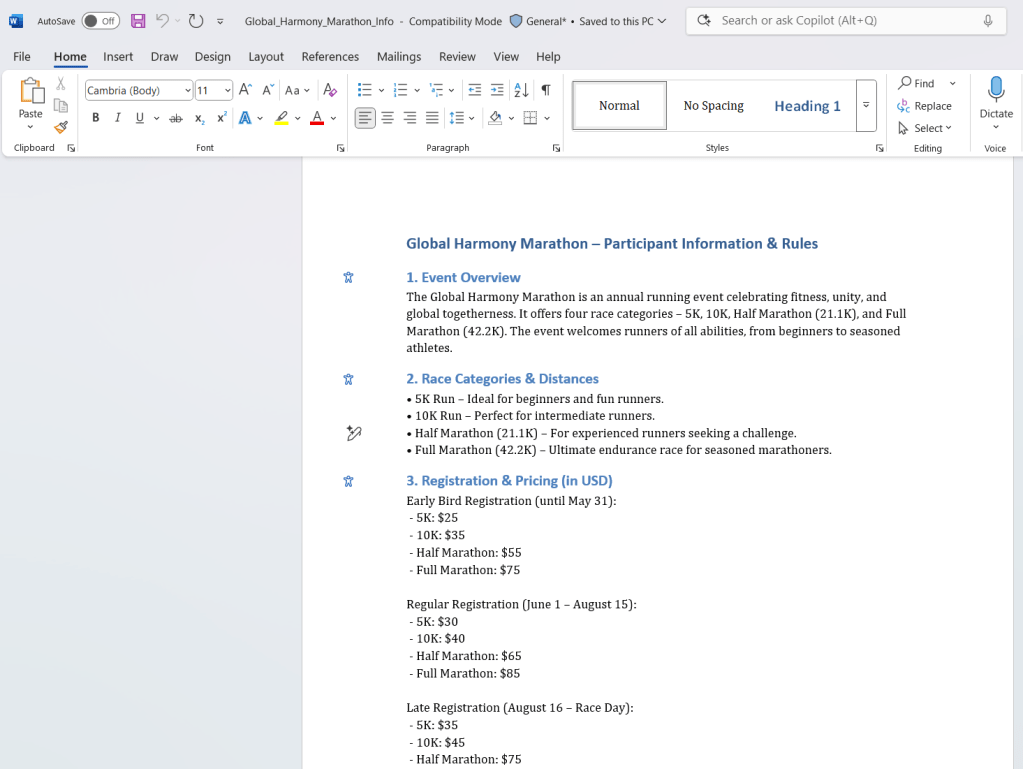1023x769 pixels.
Task: Switch to the References tab
Action: pos(330,57)
